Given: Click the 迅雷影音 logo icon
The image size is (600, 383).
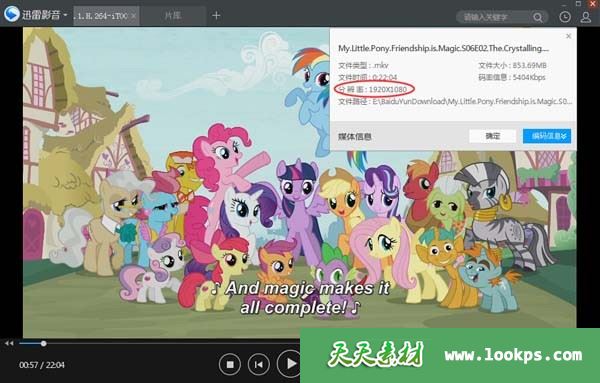Looking at the screenshot, I should (x=11, y=14).
